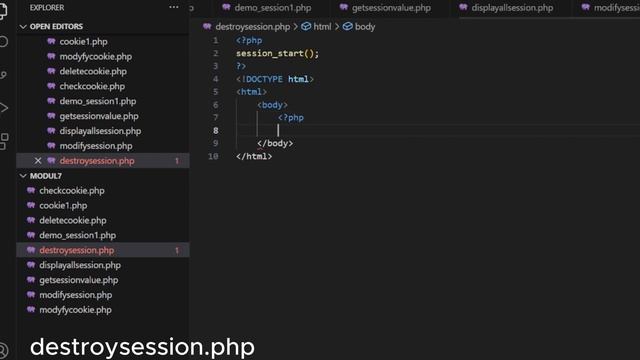Screen dimensions: 640x360
Task: Open the Source Control view in activity bar
Action: (3, 75)
